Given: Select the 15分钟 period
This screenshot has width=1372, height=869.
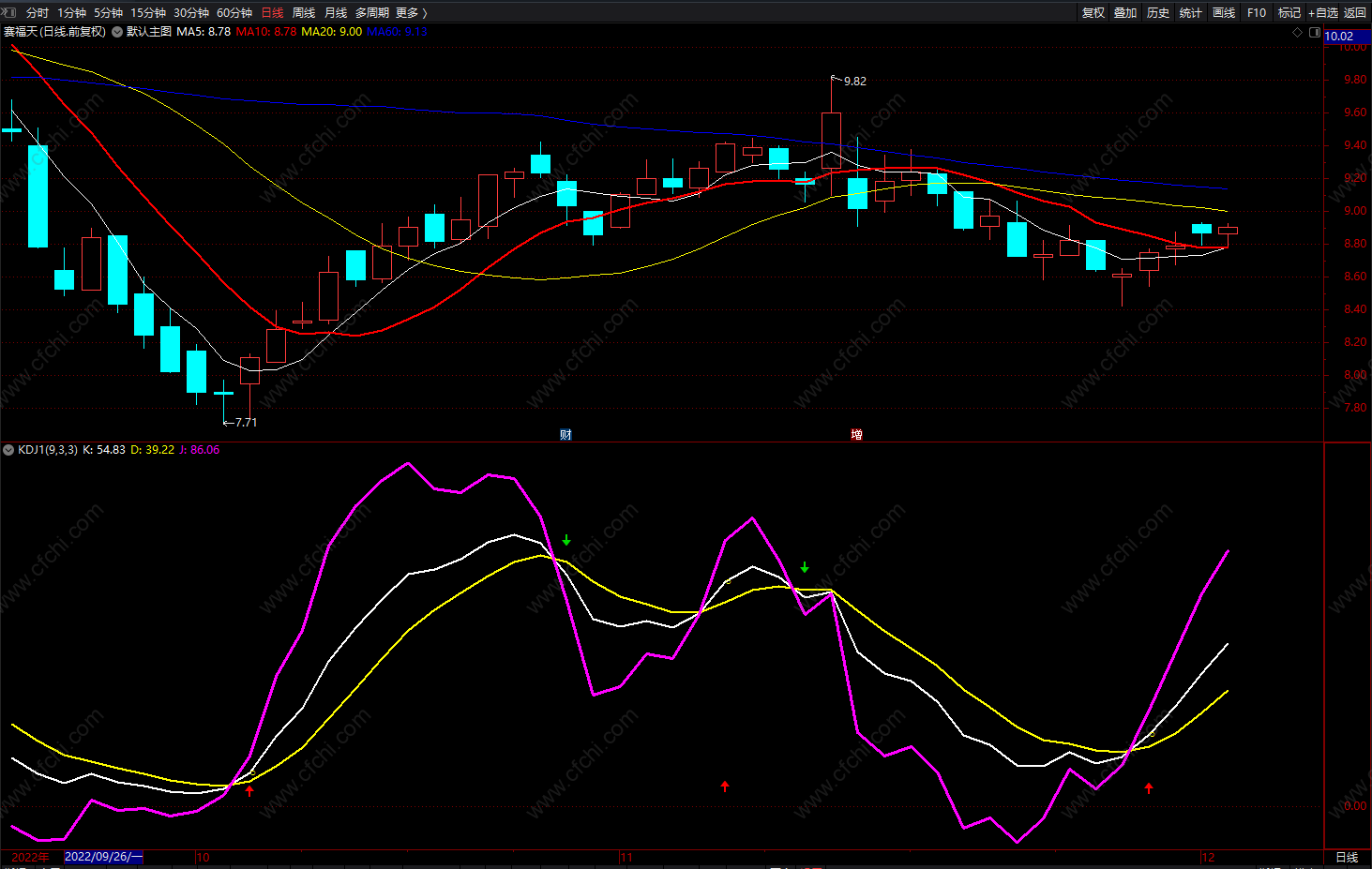Looking at the screenshot, I should (148, 12).
